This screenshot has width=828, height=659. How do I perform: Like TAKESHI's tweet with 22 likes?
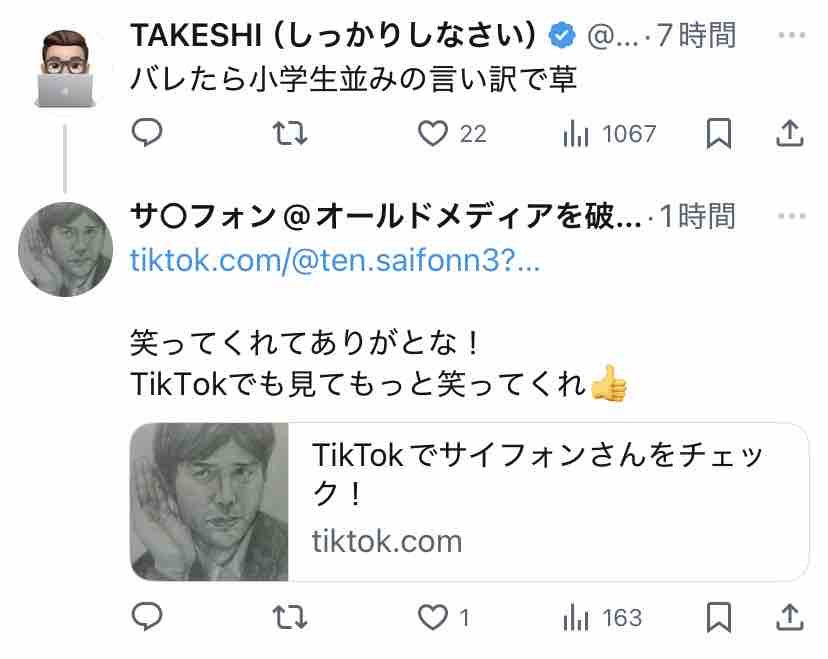pyautogui.click(x=433, y=133)
